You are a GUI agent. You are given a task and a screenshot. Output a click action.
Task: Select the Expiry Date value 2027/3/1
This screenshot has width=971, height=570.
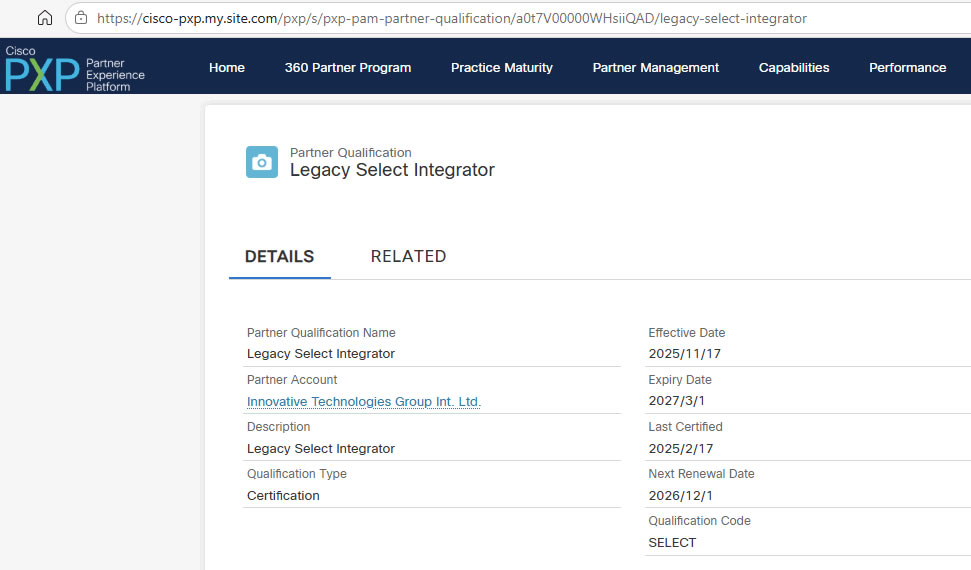coord(676,401)
